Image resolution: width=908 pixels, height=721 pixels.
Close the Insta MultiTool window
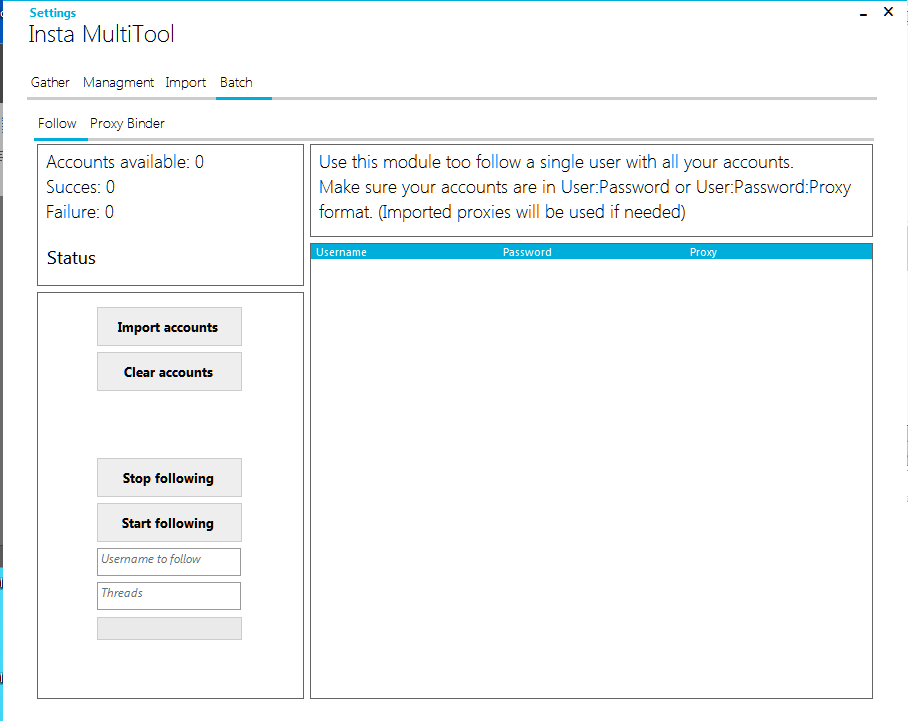tap(888, 12)
